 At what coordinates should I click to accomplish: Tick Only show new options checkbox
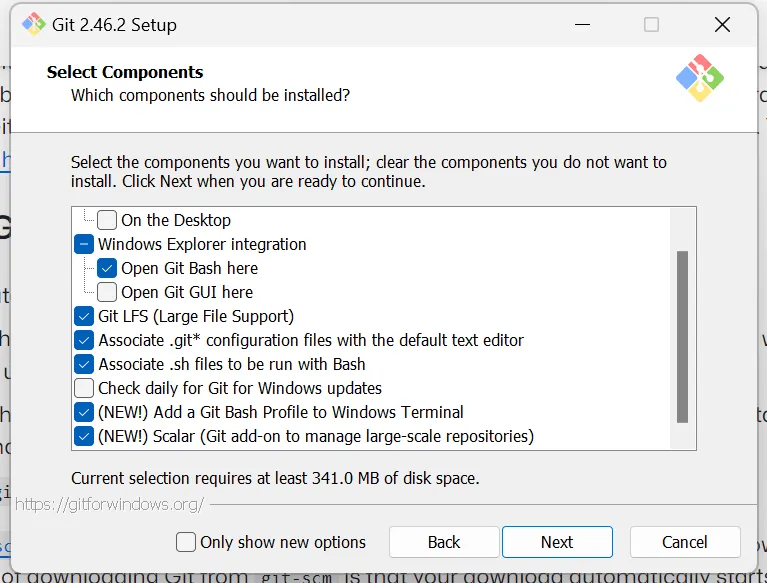186,542
